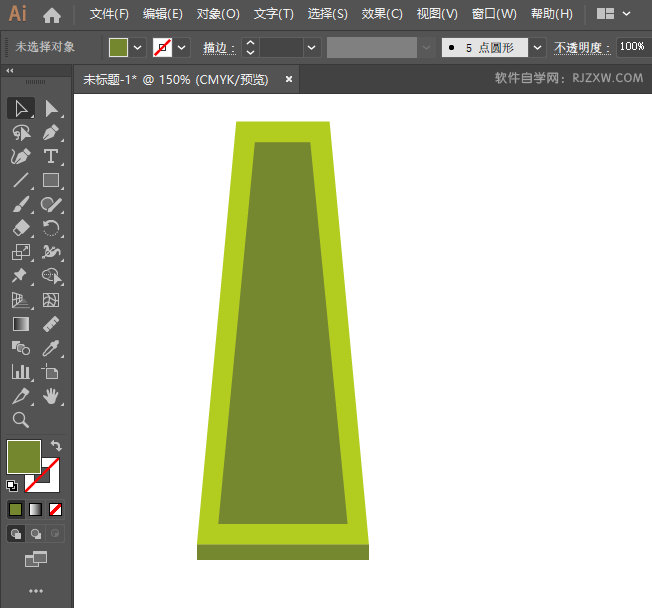Set paint mode to None
Image resolution: width=652 pixels, height=608 pixels.
(x=56, y=509)
